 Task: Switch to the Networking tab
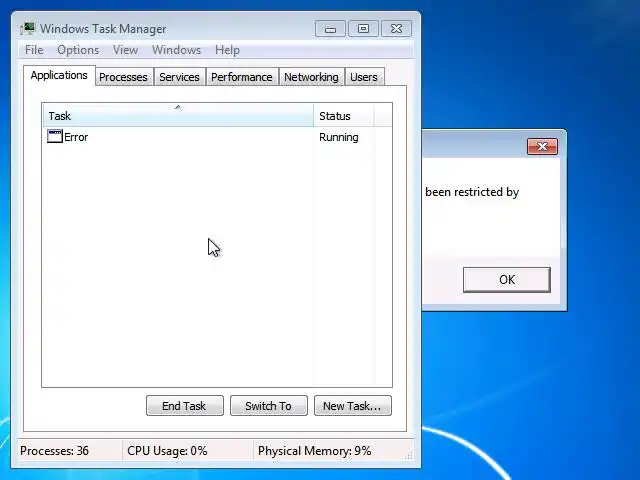coord(311,77)
